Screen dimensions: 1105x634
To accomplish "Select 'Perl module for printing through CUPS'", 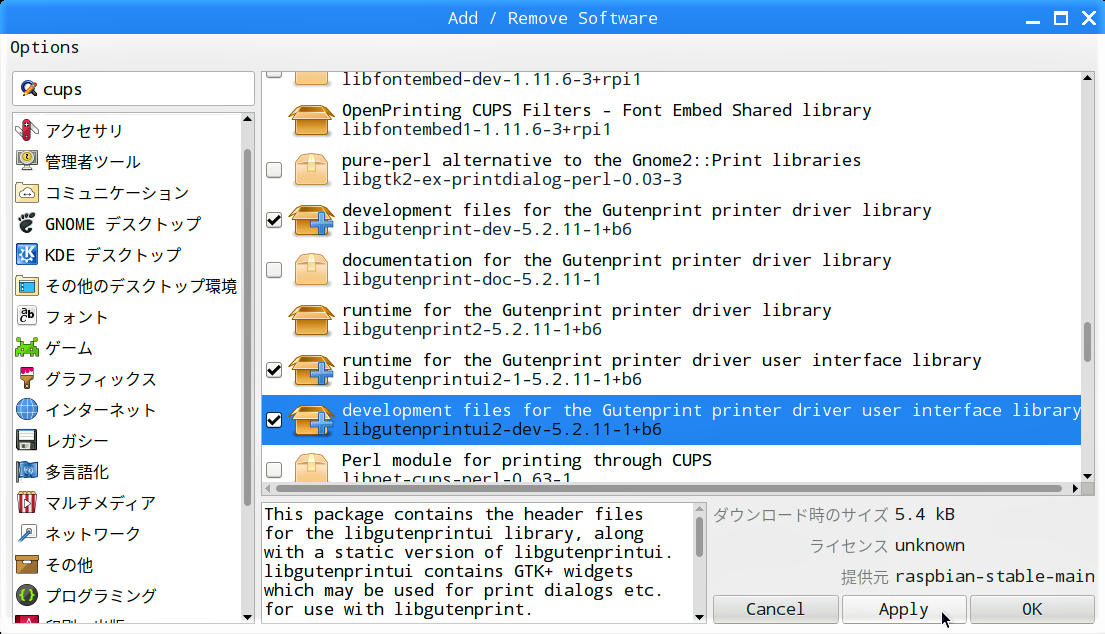I will point(526,461).
